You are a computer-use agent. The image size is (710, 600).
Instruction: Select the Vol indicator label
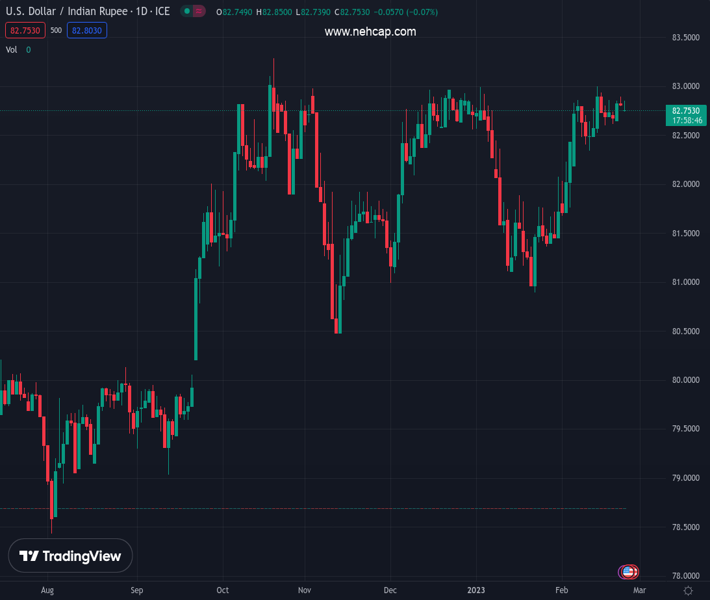click(x=12, y=49)
